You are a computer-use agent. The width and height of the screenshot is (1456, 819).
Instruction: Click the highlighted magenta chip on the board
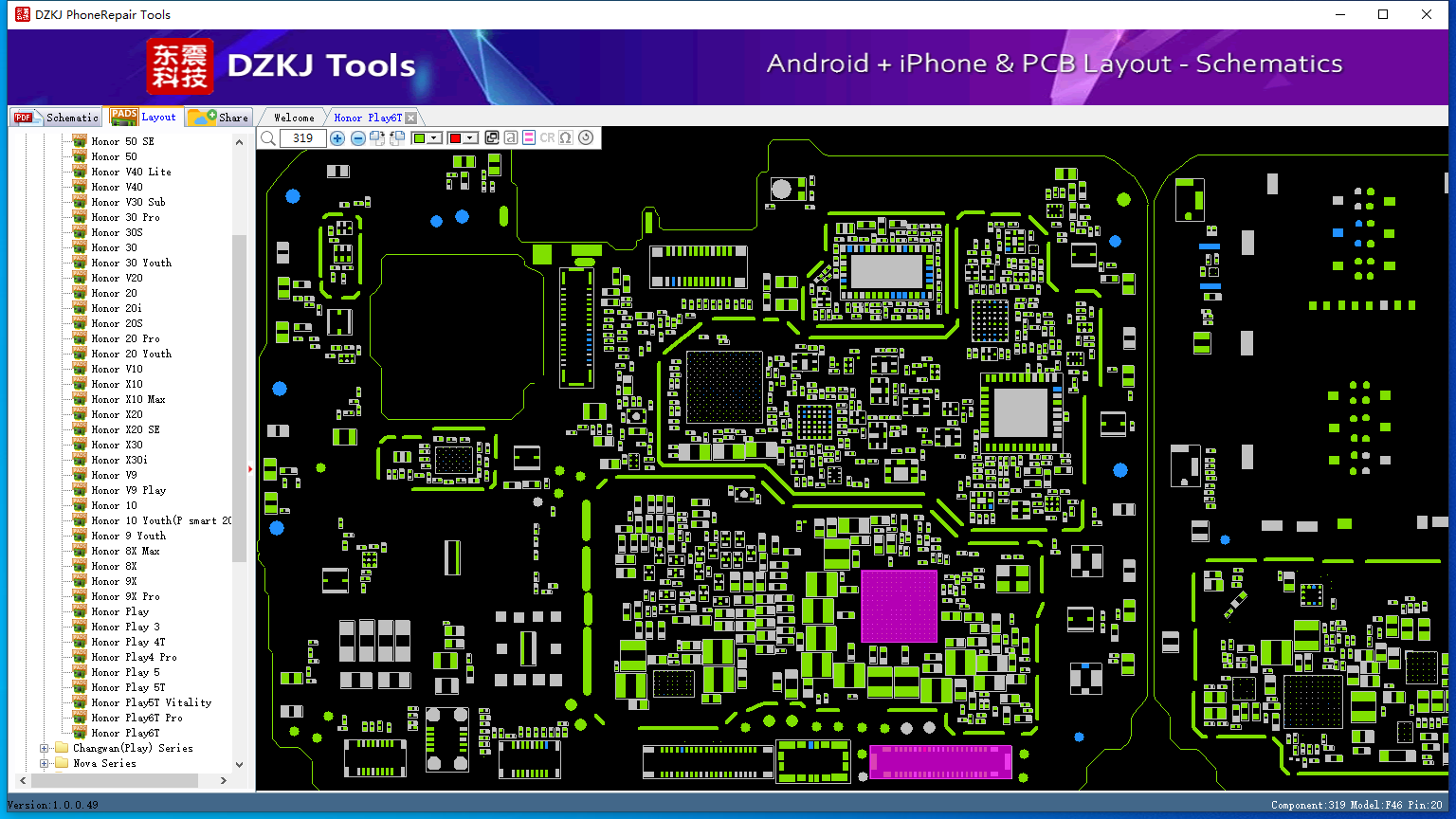pyautogui.click(x=899, y=606)
